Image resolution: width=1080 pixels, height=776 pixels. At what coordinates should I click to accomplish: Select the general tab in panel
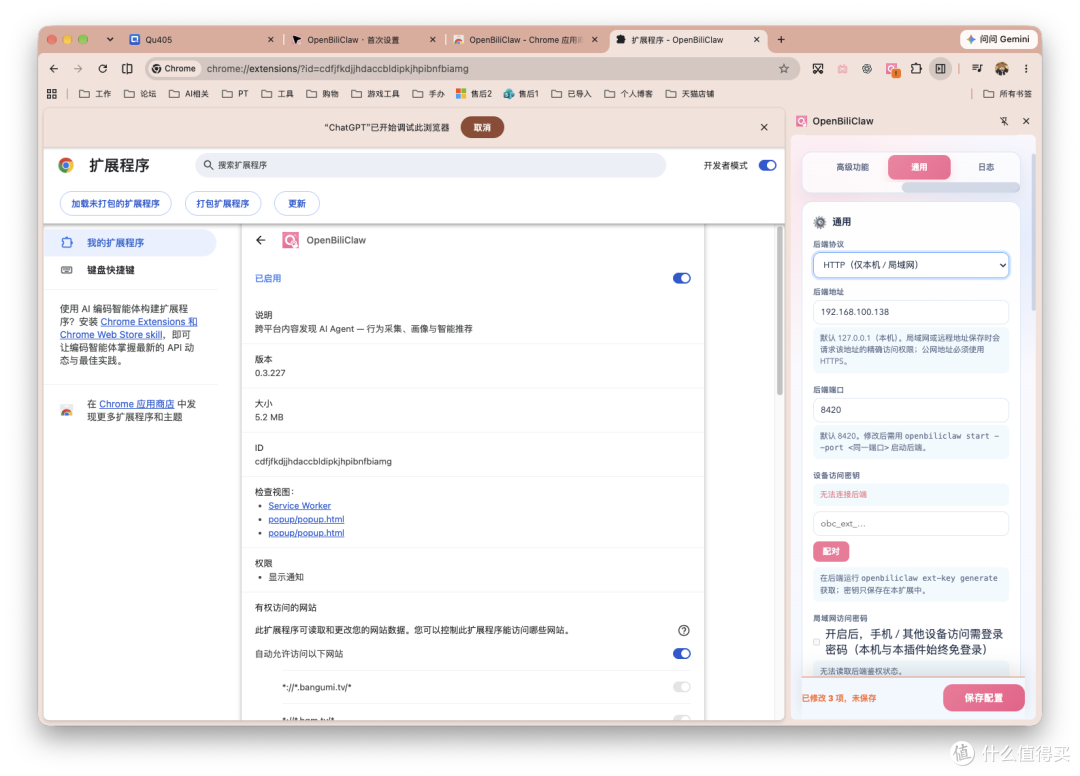coord(919,167)
